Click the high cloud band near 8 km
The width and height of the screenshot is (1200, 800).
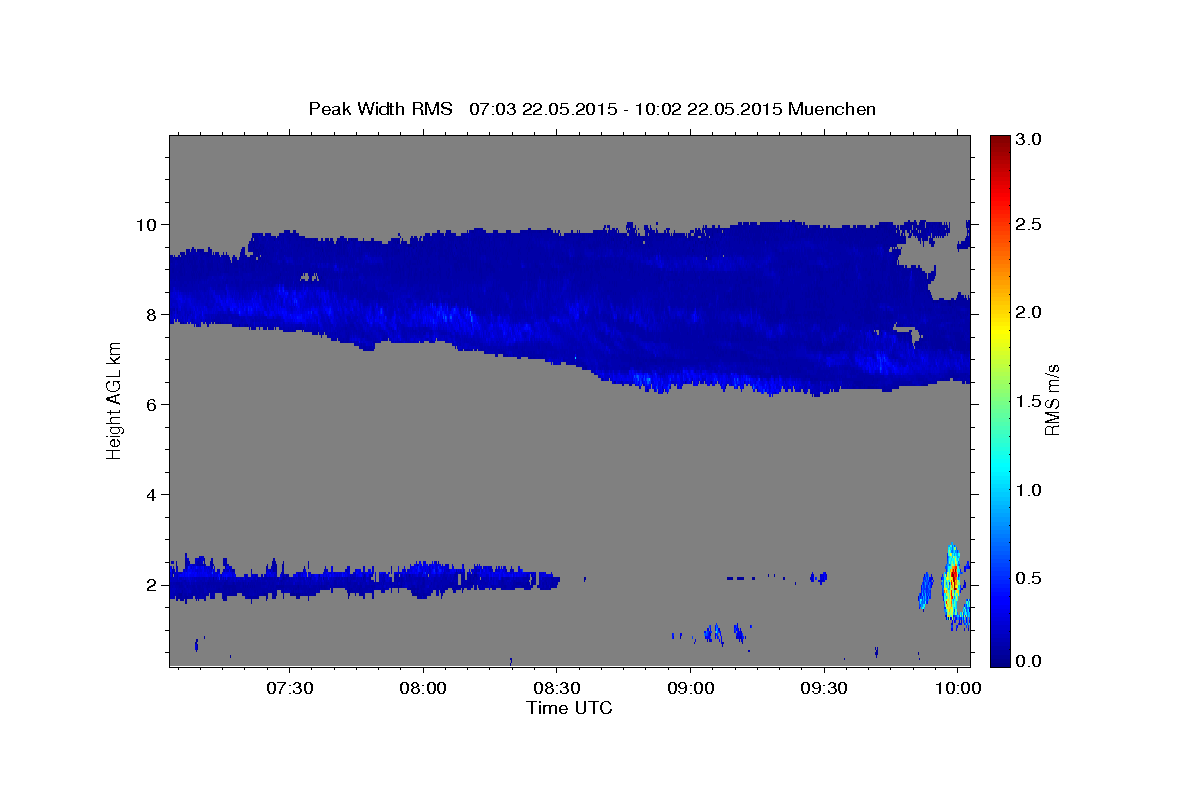[x=570, y=310]
